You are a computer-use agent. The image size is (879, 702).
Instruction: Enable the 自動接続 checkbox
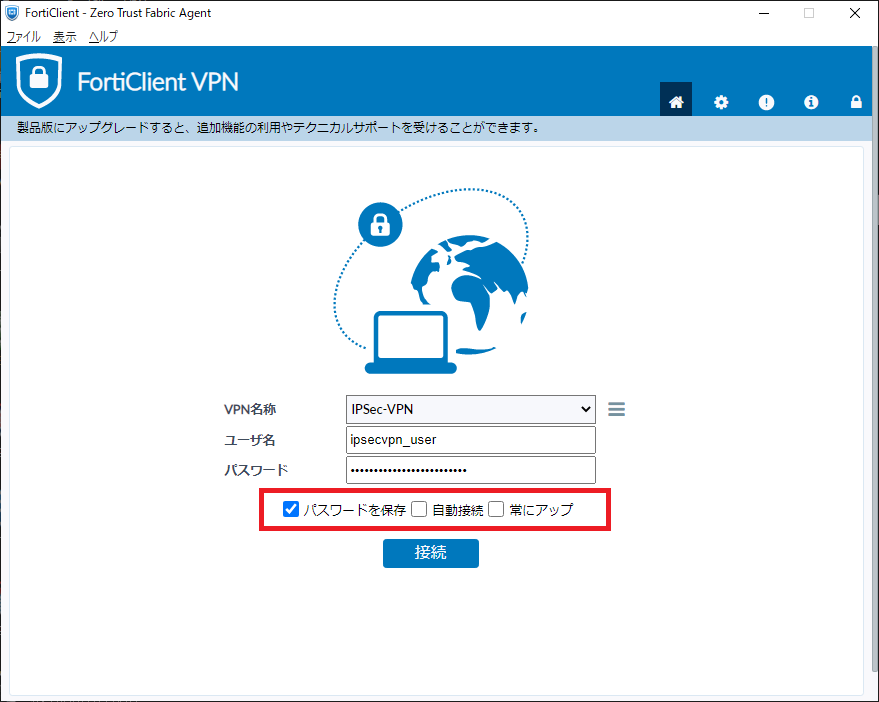[x=419, y=509]
